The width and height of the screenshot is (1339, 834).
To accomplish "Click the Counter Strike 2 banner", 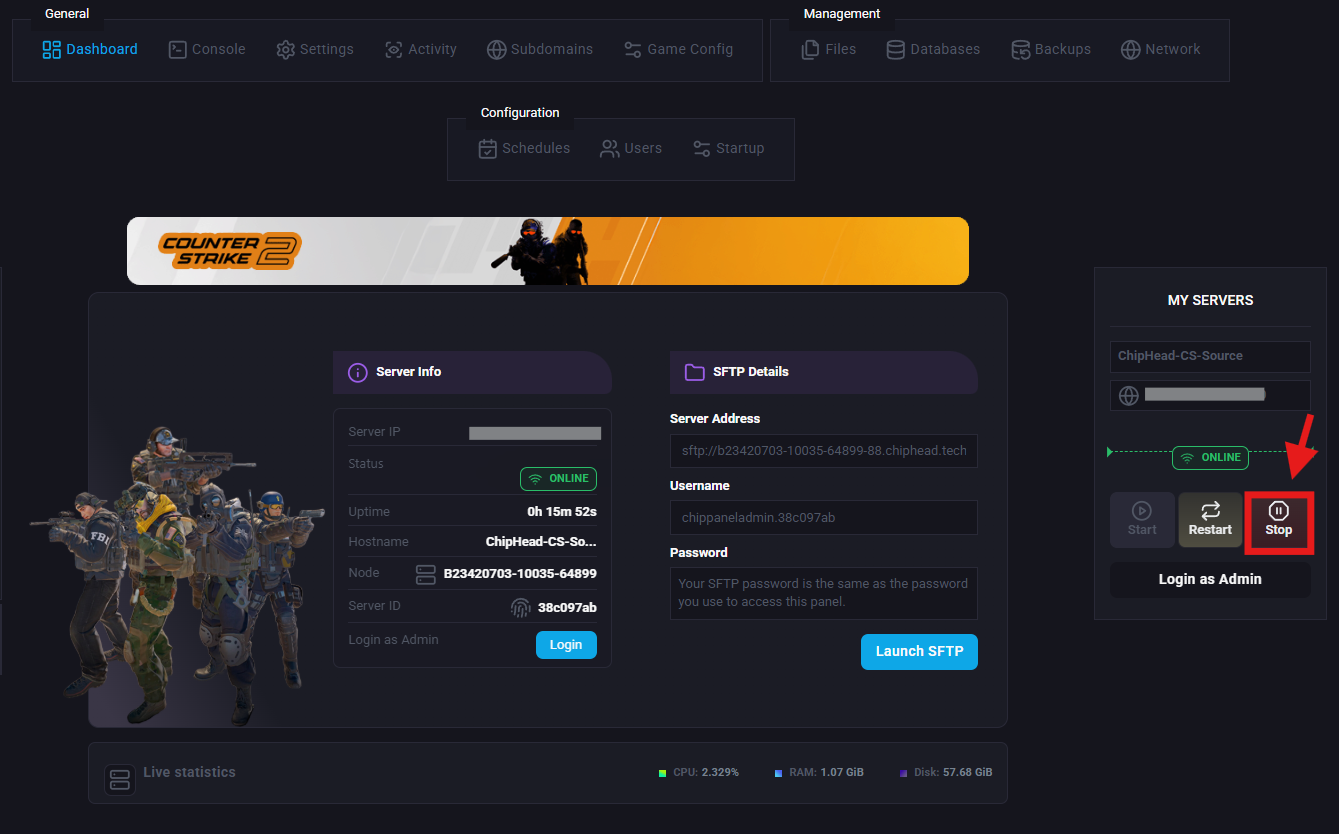I will [x=548, y=251].
